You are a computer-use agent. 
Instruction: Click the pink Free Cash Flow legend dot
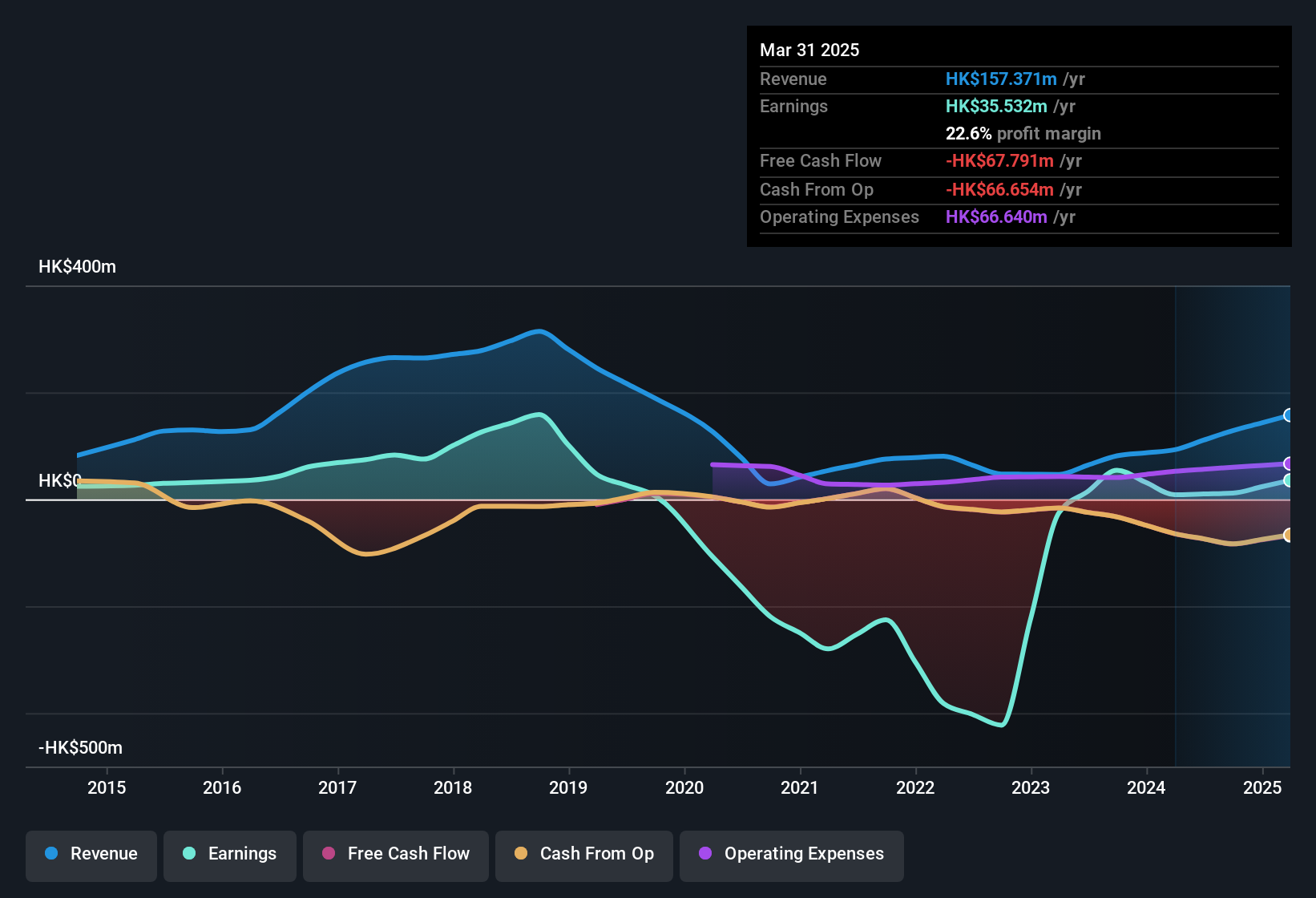click(329, 854)
